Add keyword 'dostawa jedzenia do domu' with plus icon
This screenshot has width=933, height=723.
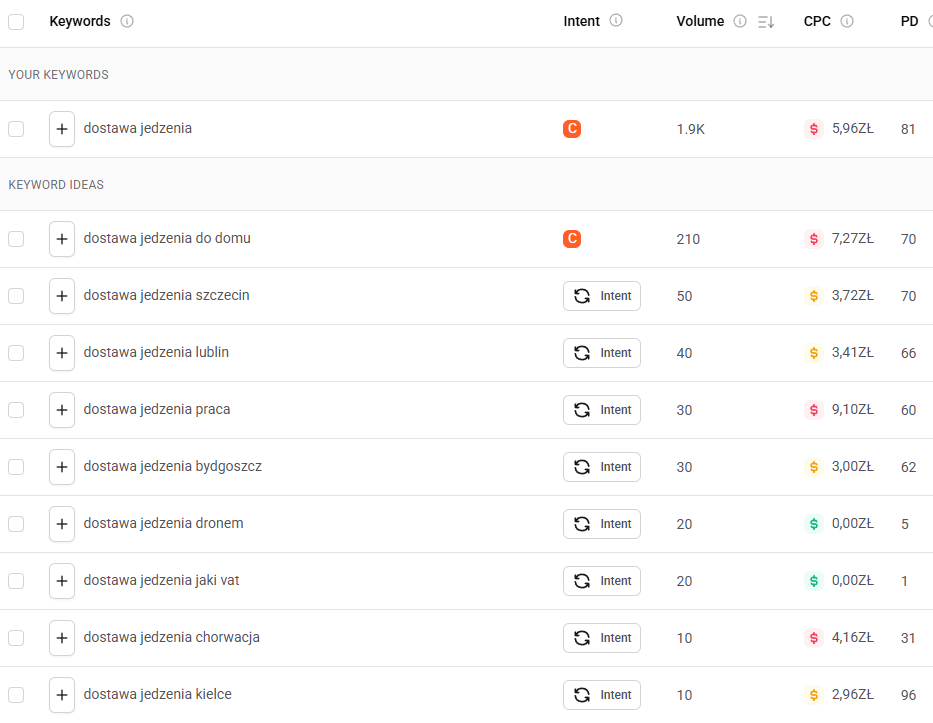62,239
